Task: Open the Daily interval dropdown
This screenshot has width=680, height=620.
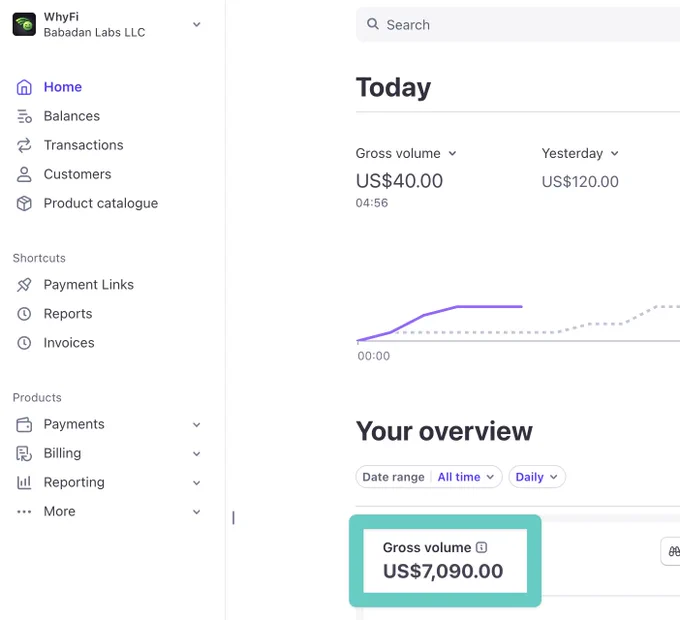Action: [537, 477]
